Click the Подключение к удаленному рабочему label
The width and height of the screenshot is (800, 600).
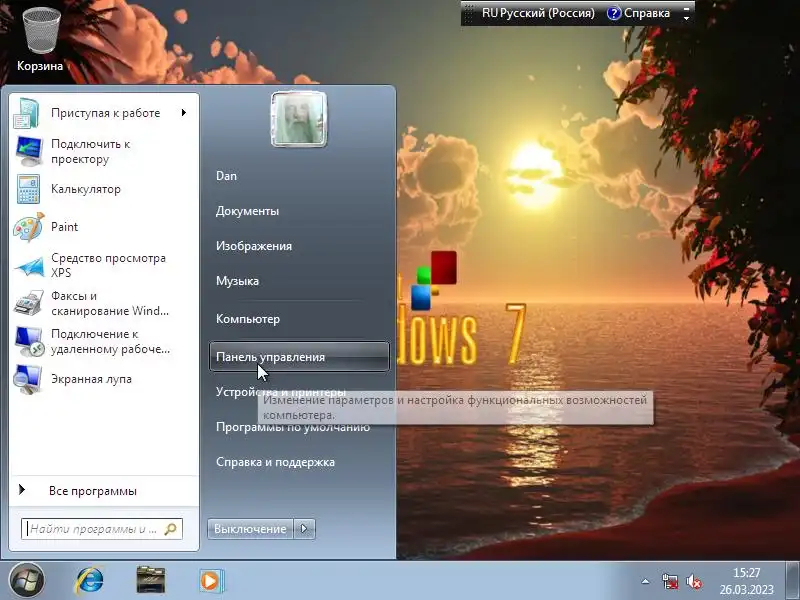point(110,341)
